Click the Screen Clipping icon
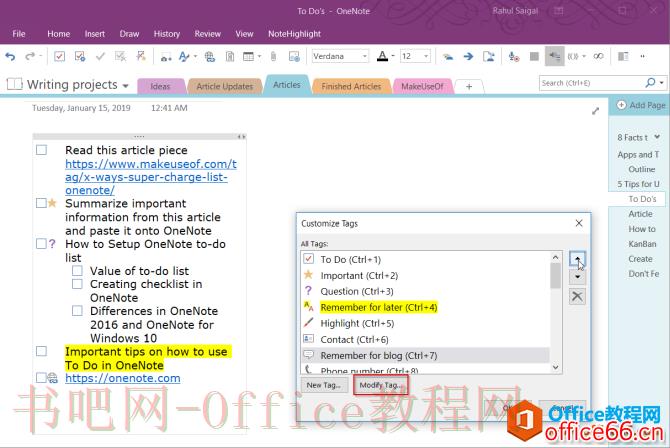This screenshot has height=448, width=670. [x=294, y=56]
